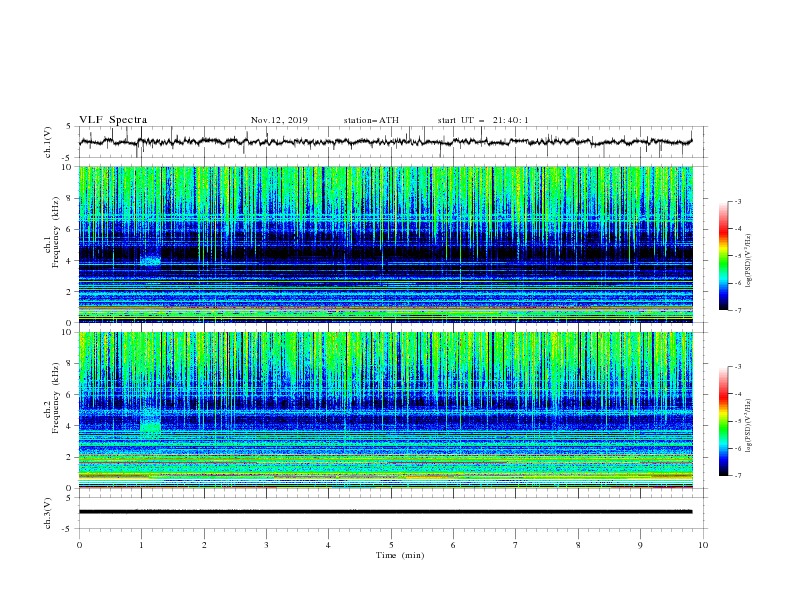Viewport: 792px width, 612px height.
Task: Click the ch.2 spectrogram color scale bar
Action: (x=723, y=421)
